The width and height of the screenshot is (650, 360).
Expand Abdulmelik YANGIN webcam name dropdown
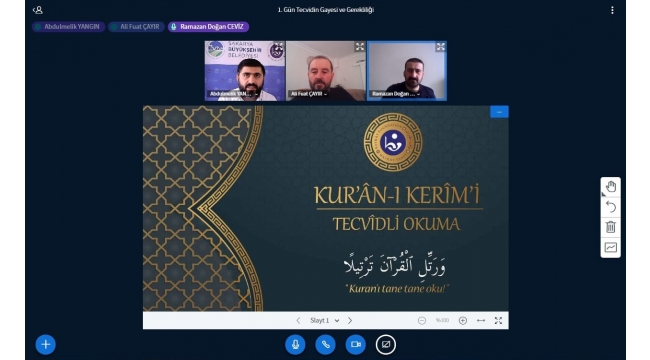233,94
